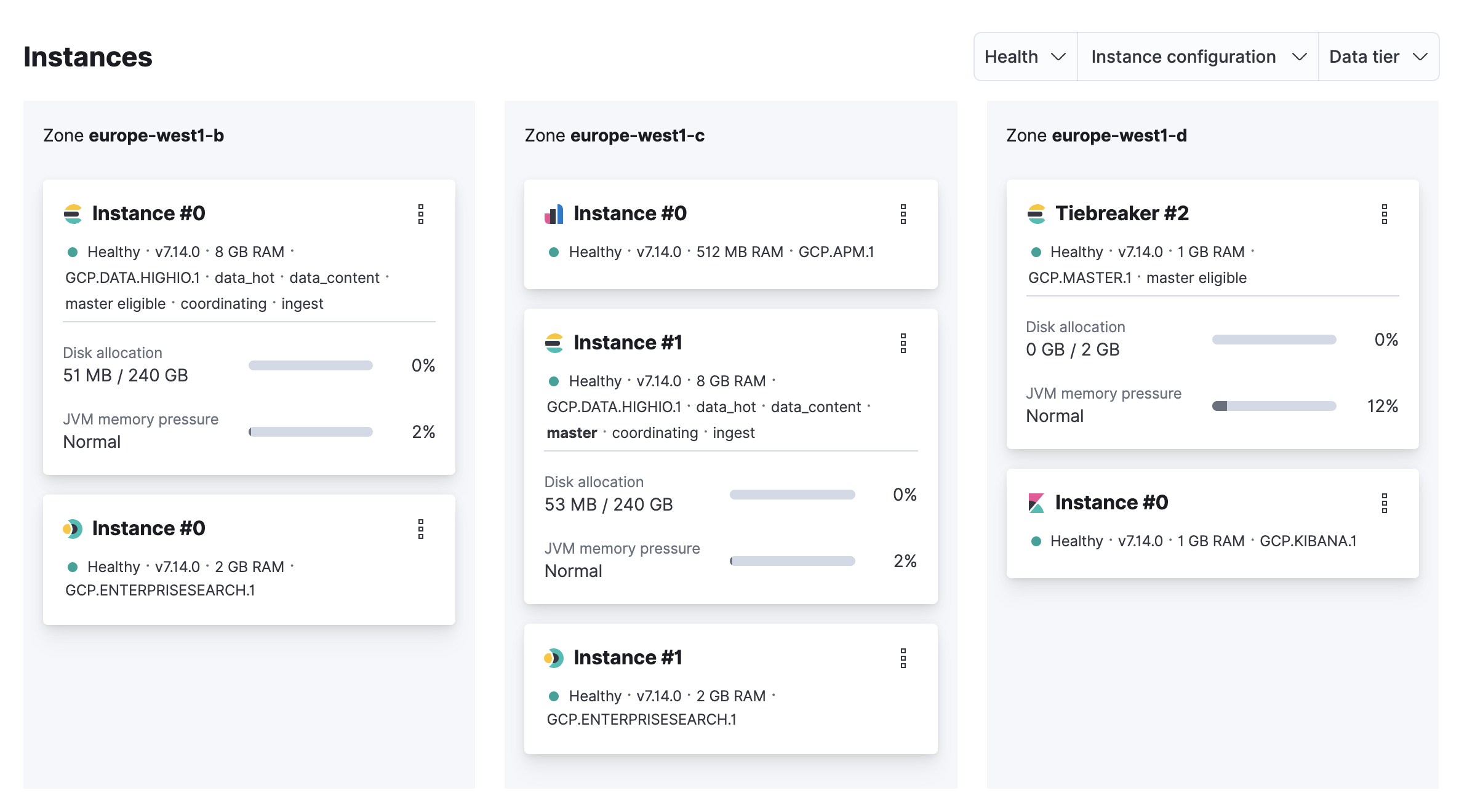This screenshot has width=1467, height=812.
Task: Open the Data tier filter dropdown
Action: [x=1378, y=57]
